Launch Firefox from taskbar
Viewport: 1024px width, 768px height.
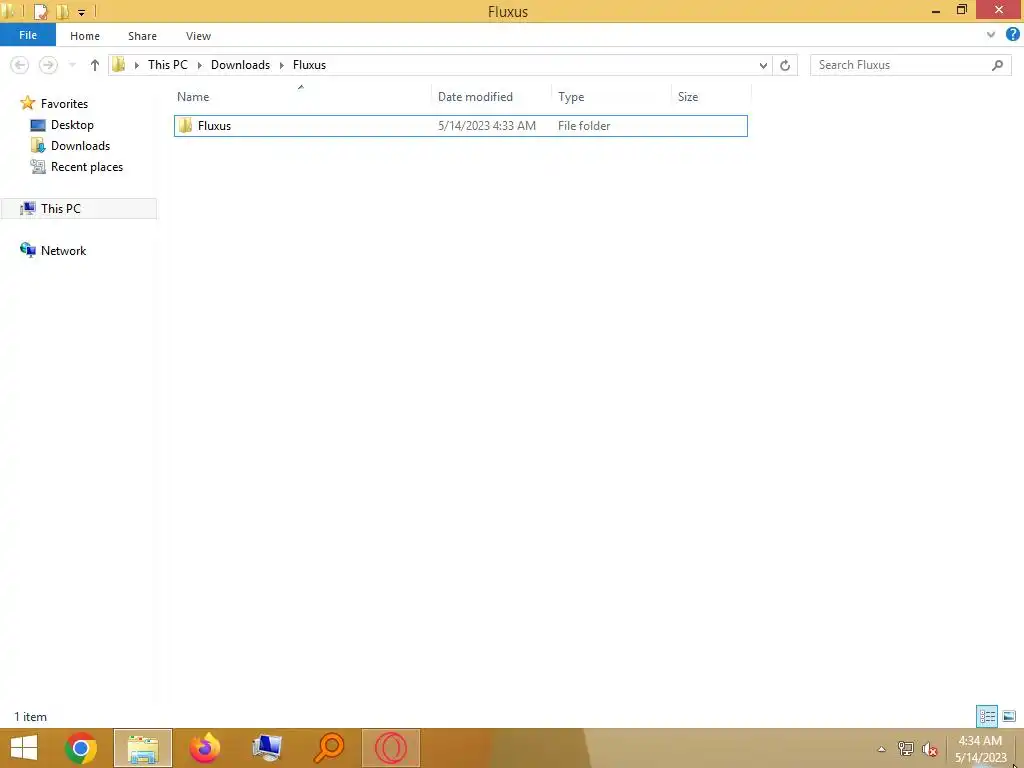(204, 748)
